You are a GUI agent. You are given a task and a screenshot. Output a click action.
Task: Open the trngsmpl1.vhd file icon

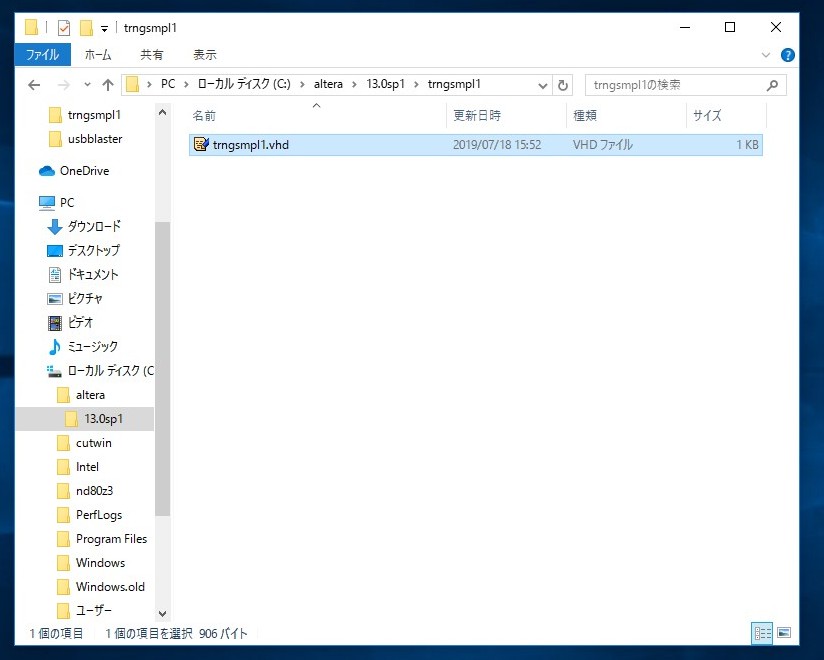pos(201,144)
